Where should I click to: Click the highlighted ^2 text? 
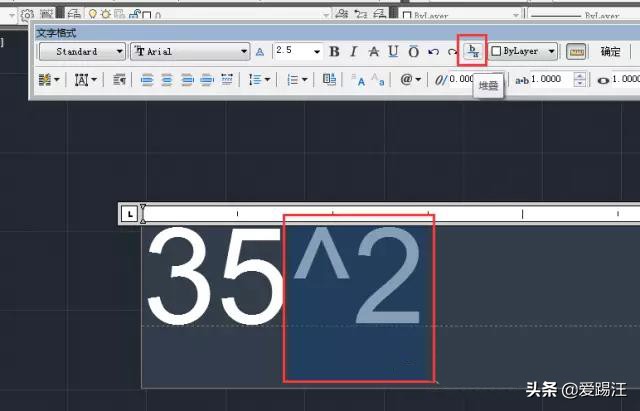tap(358, 275)
